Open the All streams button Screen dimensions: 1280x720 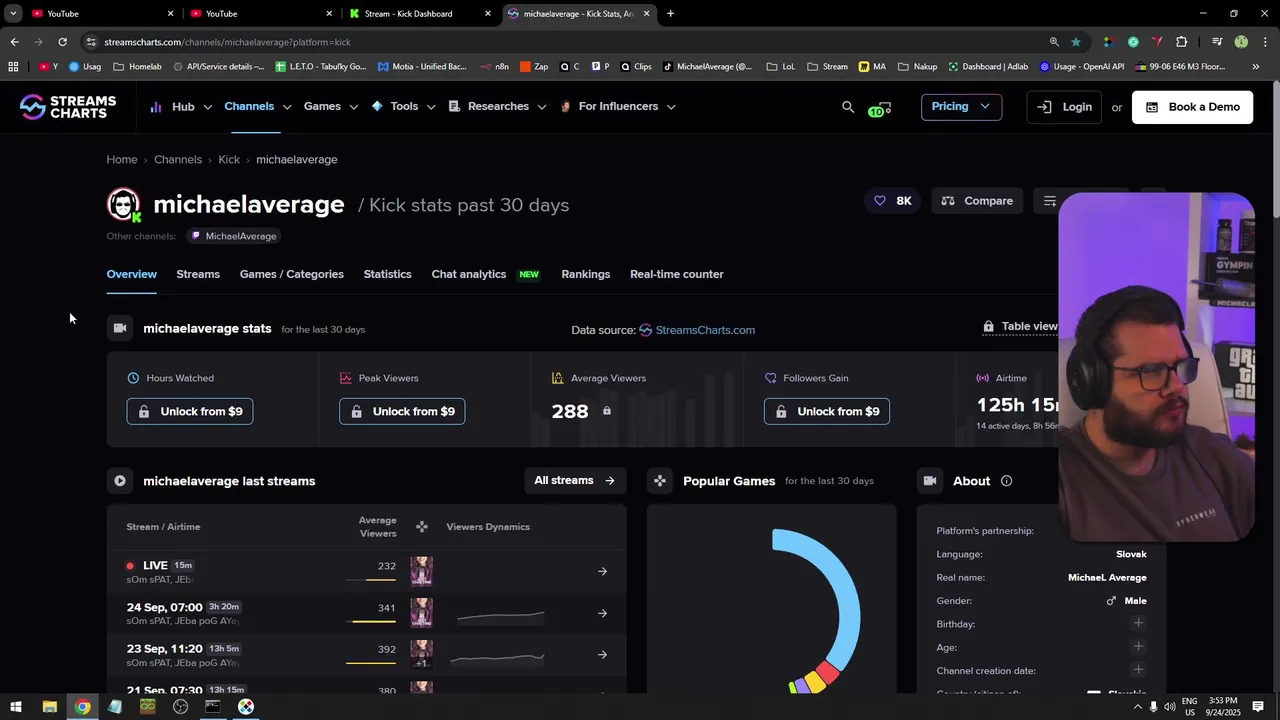point(575,481)
